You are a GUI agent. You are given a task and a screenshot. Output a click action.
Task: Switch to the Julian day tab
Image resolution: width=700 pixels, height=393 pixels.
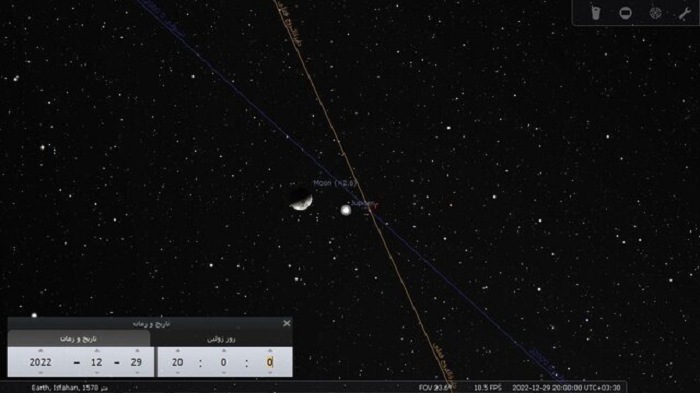pyautogui.click(x=221, y=339)
